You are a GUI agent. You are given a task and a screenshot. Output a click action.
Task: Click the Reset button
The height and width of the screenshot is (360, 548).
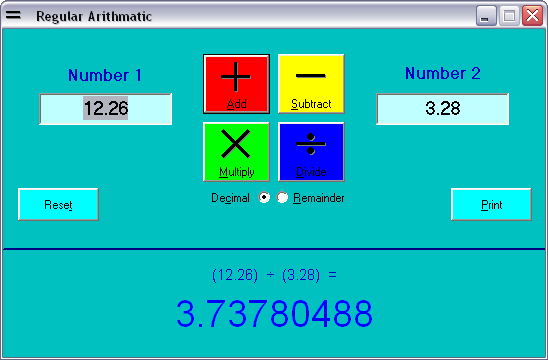58,204
